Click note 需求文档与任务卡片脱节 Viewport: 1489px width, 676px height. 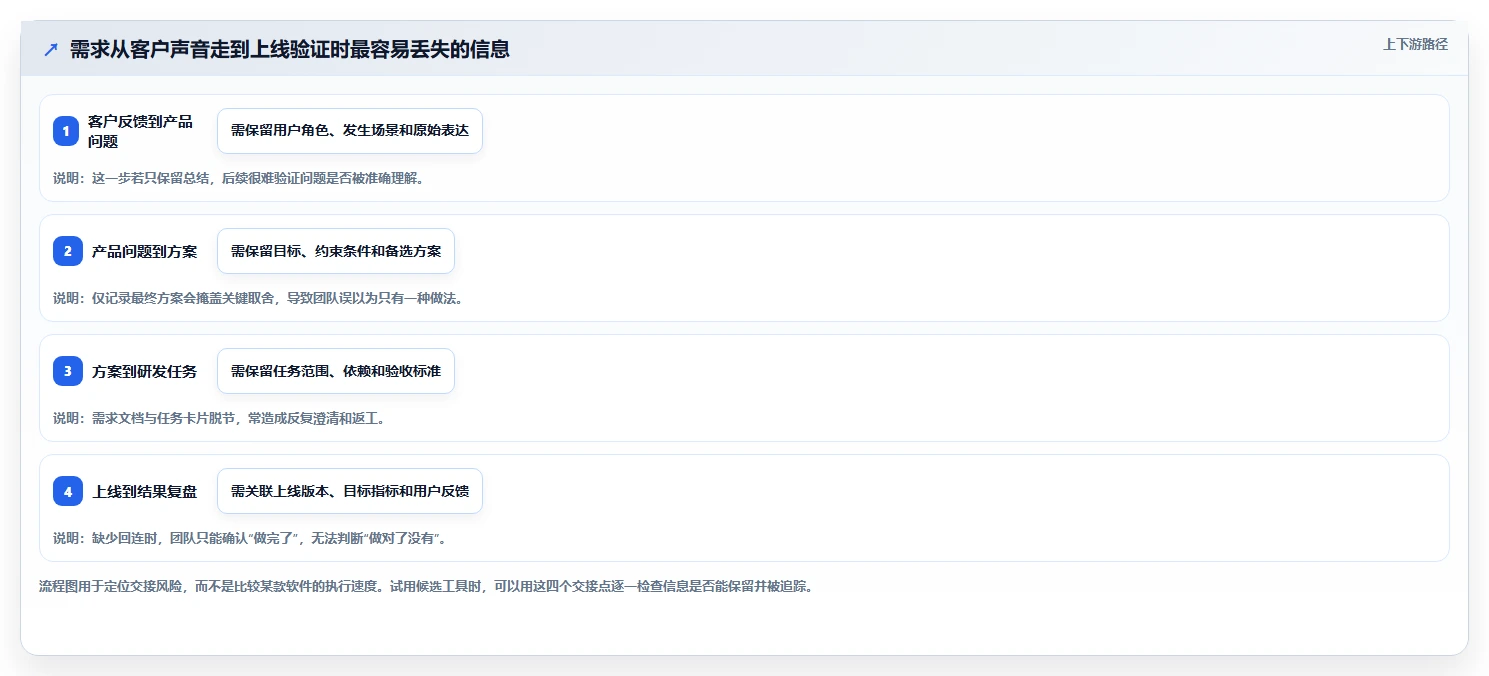219,418
